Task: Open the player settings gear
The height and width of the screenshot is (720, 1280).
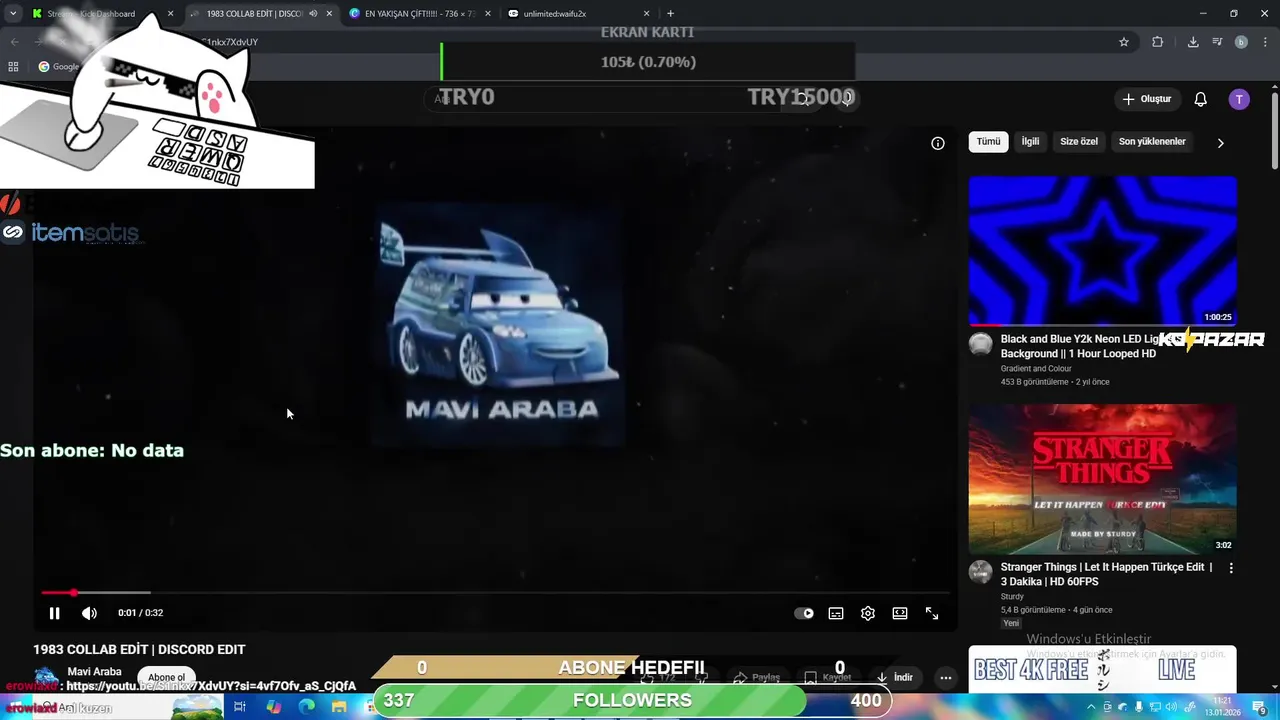Action: tap(868, 613)
